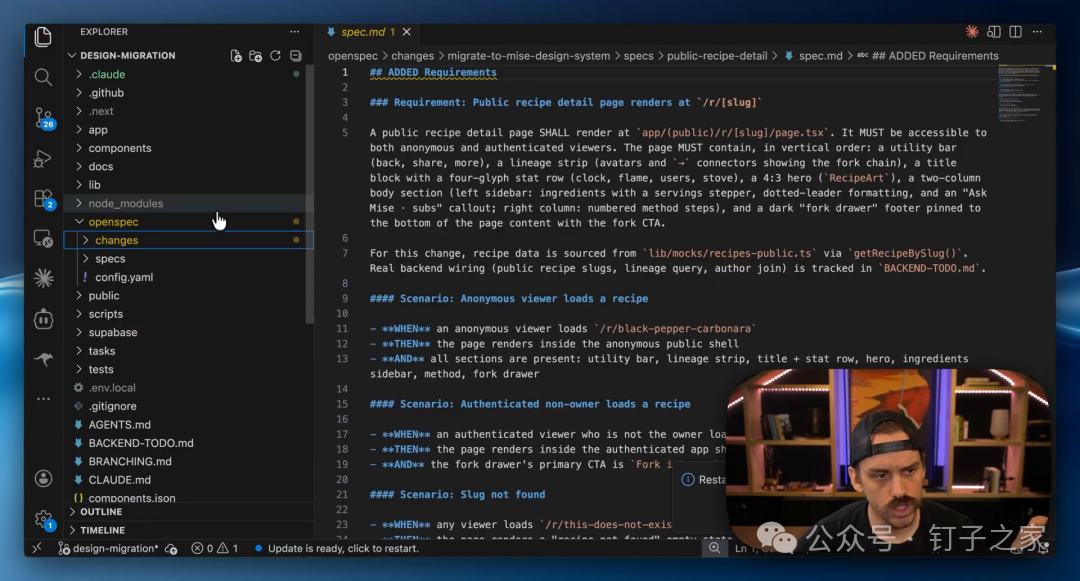Open errors and warnings in status bar

[x=214, y=549]
